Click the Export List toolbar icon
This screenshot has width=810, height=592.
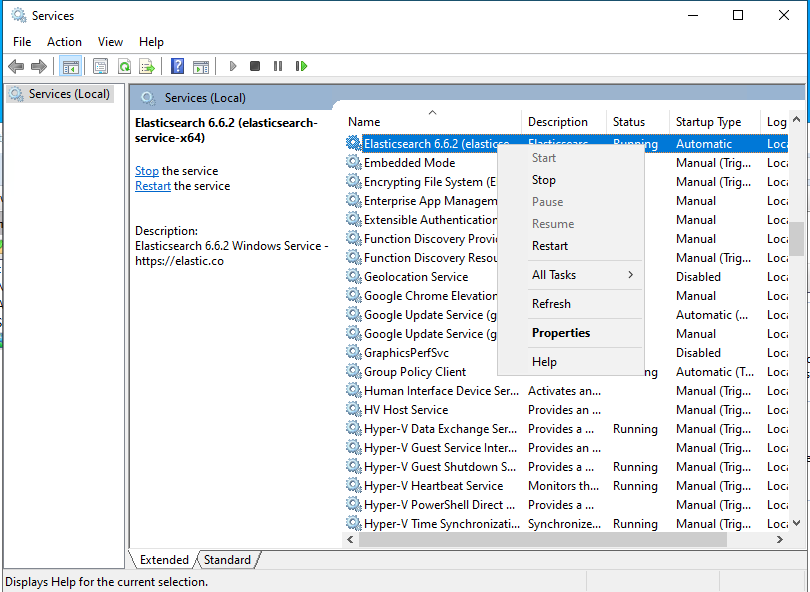pyautogui.click(x=147, y=66)
